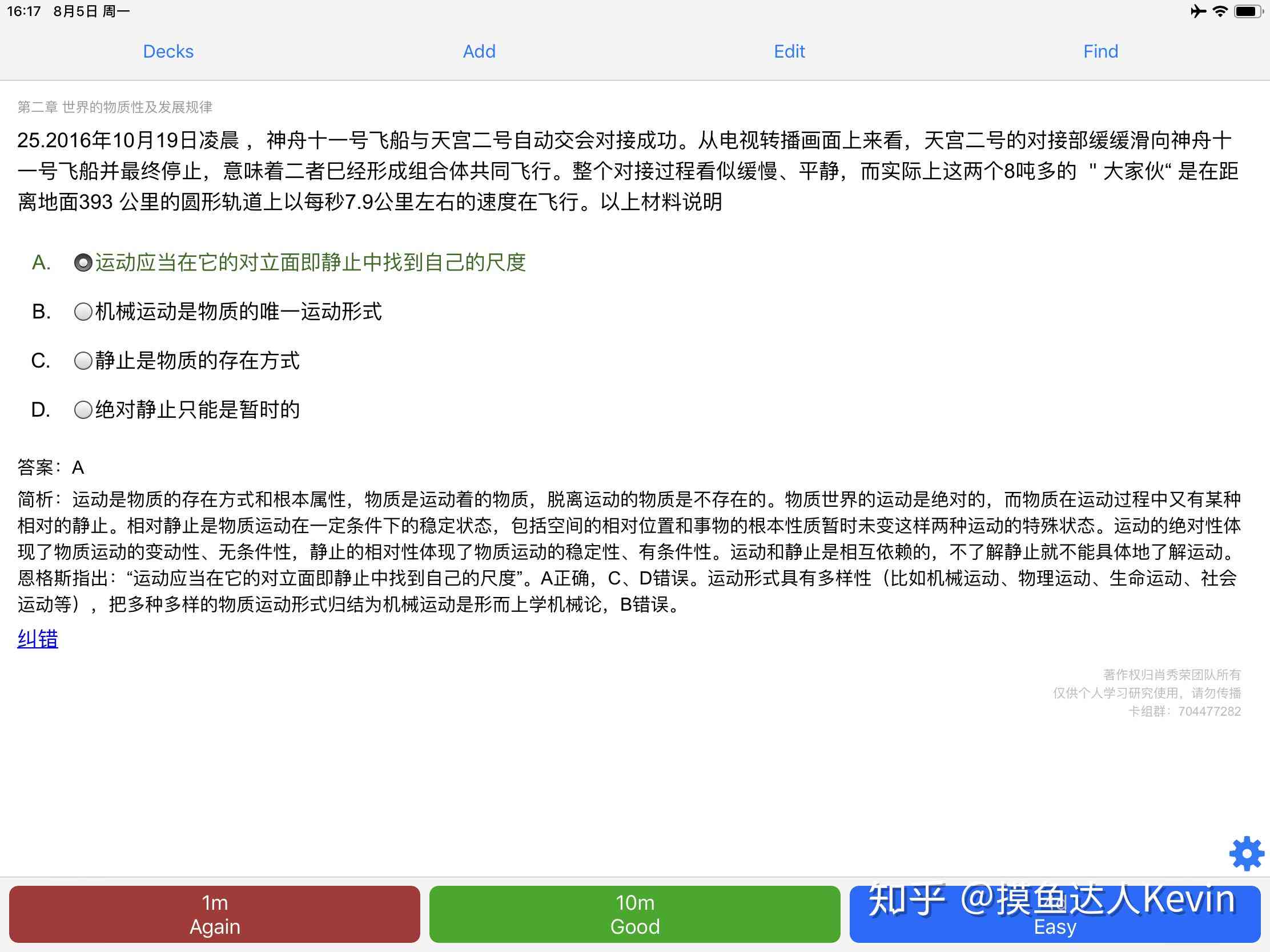
Task: Tap option text 静止是物质的存在方式
Action: pyautogui.click(x=197, y=361)
